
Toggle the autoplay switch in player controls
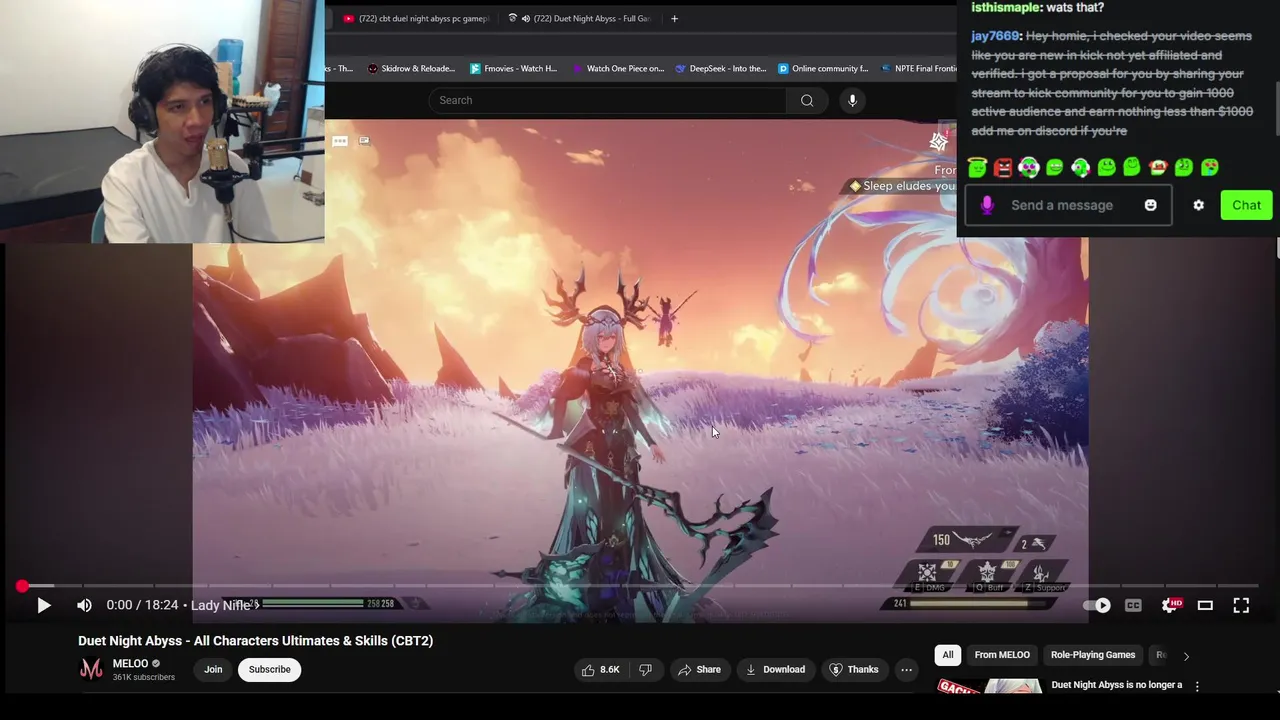(x=1097, y=605)
